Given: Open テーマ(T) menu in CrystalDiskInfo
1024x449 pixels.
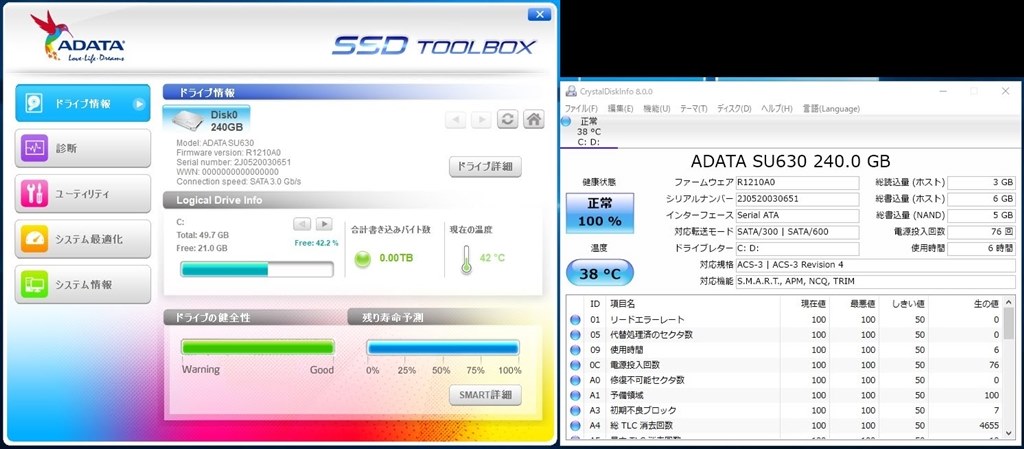Looking at the screenshot, I should click(x=694, y=108).
